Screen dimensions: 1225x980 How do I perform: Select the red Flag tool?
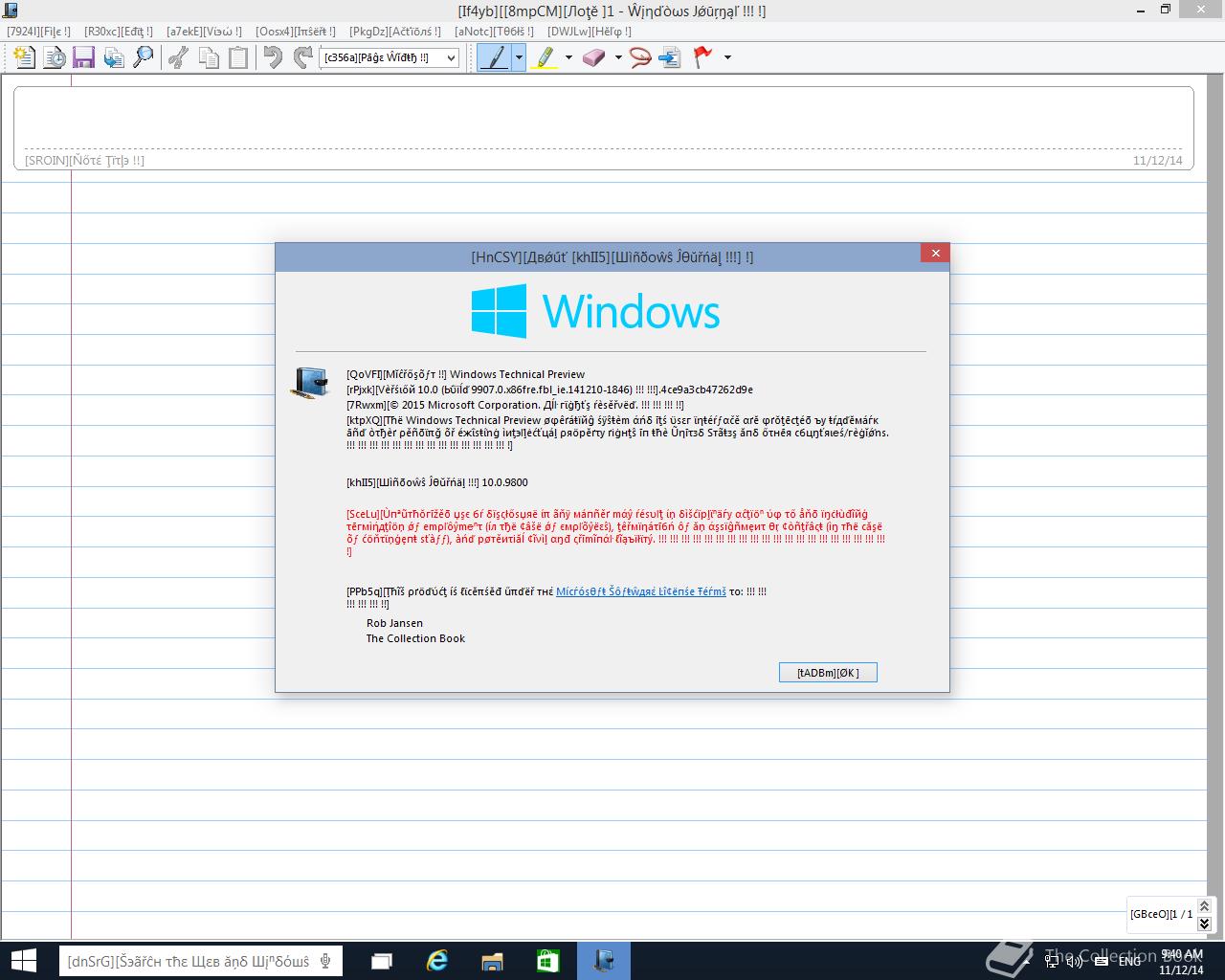703,57
